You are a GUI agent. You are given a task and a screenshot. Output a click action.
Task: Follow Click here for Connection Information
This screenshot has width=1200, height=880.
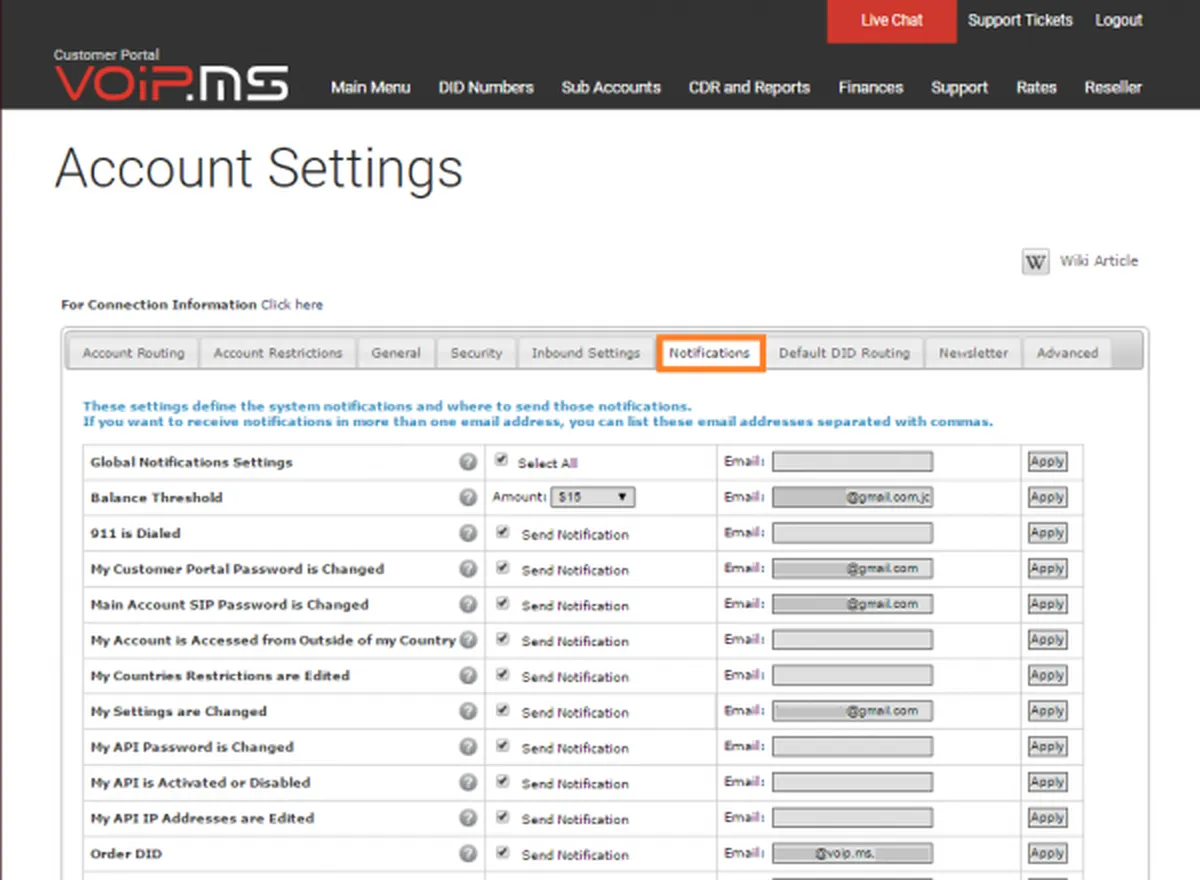click(292, 304)
